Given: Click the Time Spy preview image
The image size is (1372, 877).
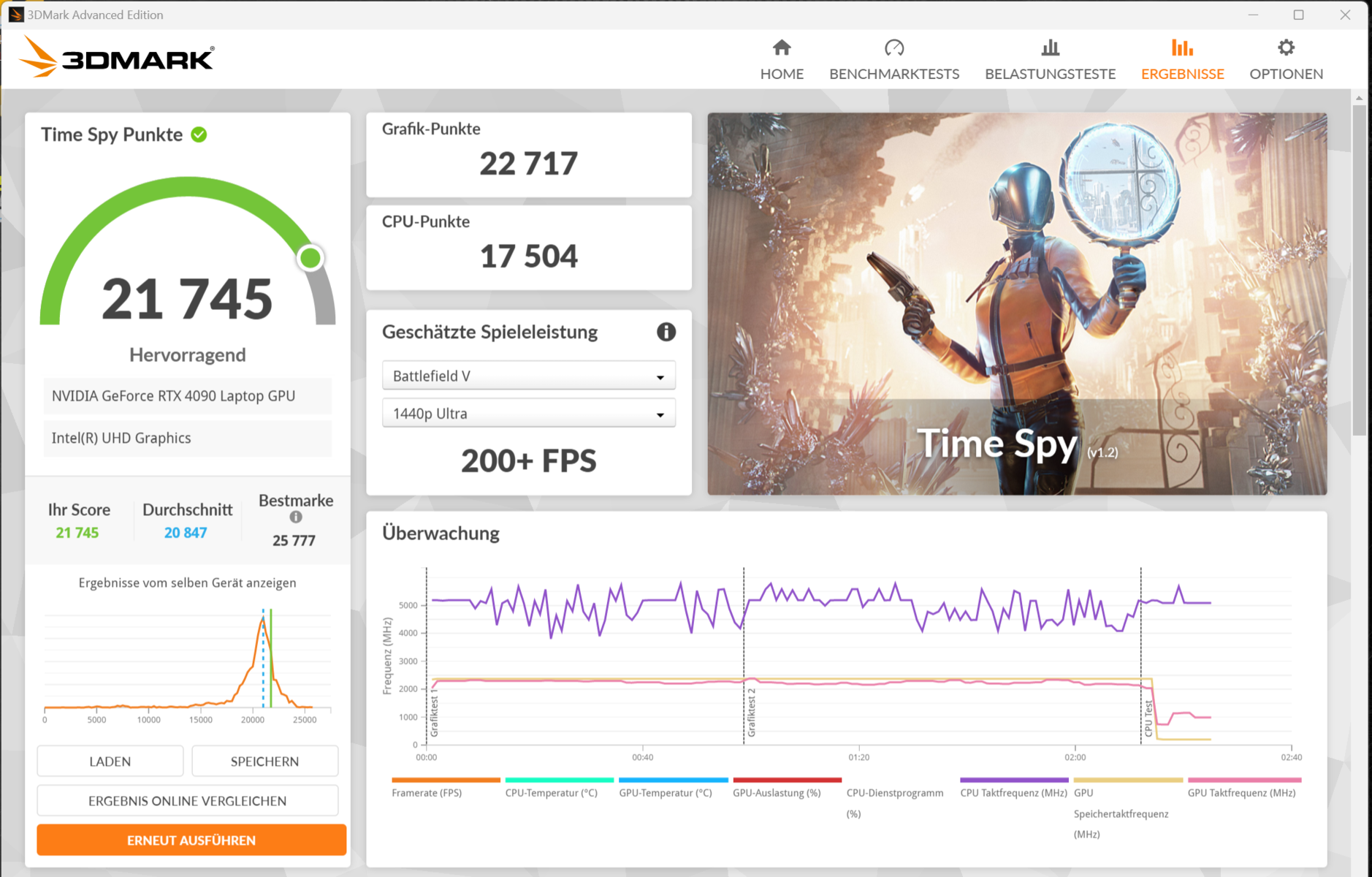Looking at the screenshot, I should click(1017, 304).
